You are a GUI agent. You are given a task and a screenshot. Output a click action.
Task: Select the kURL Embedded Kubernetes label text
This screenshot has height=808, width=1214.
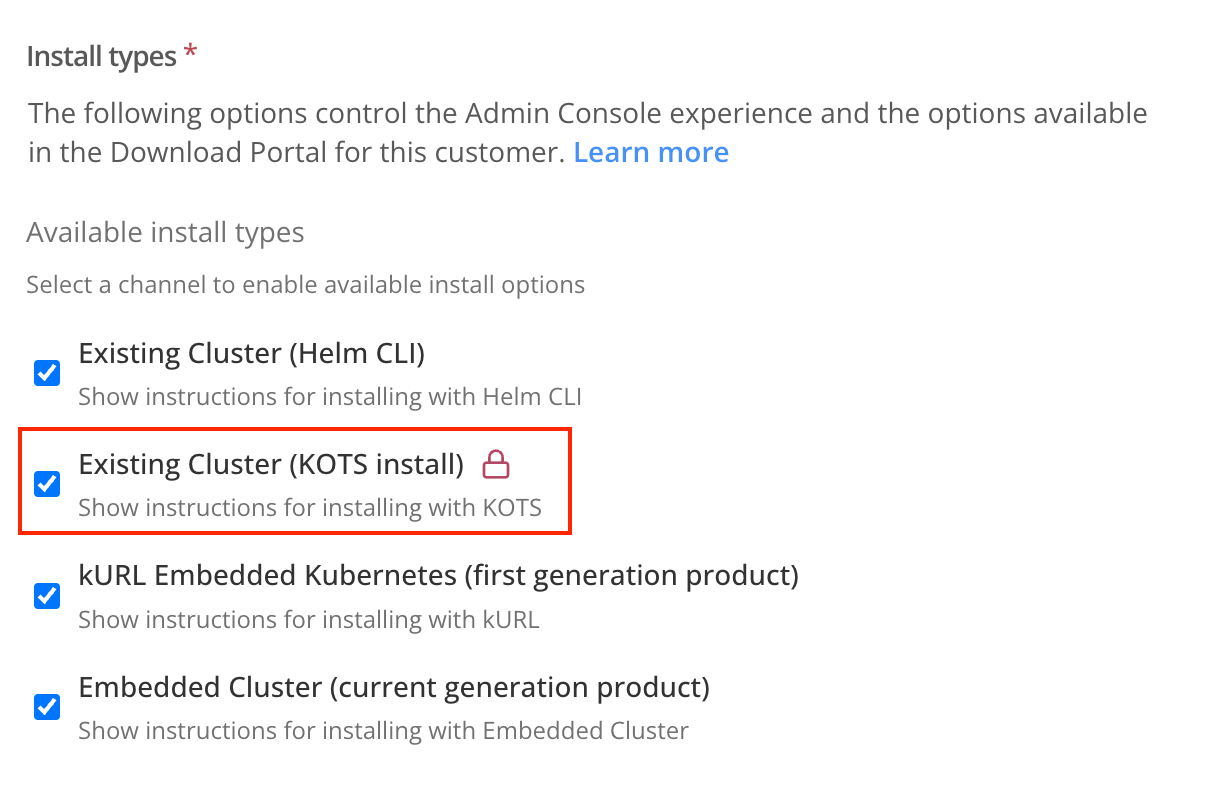[437, 575]
